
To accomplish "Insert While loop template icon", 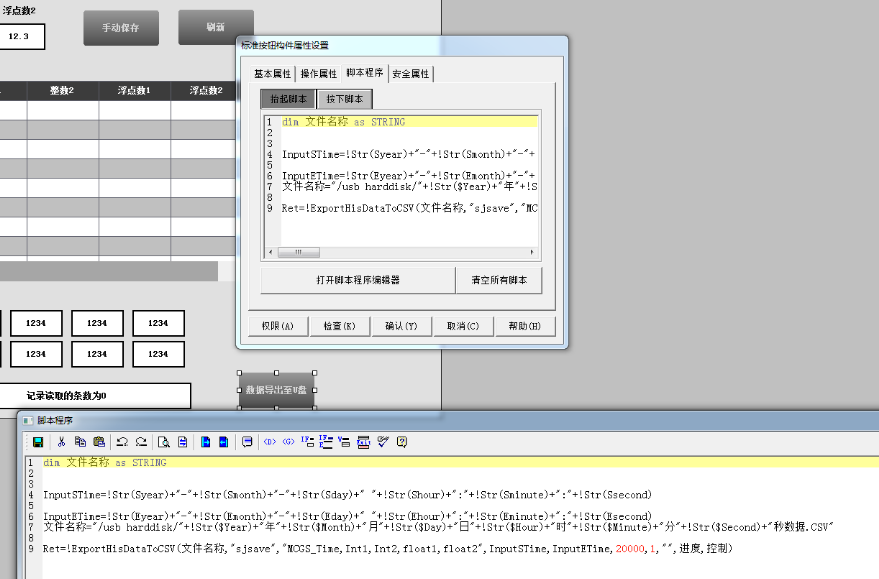I will click(344, 442).
